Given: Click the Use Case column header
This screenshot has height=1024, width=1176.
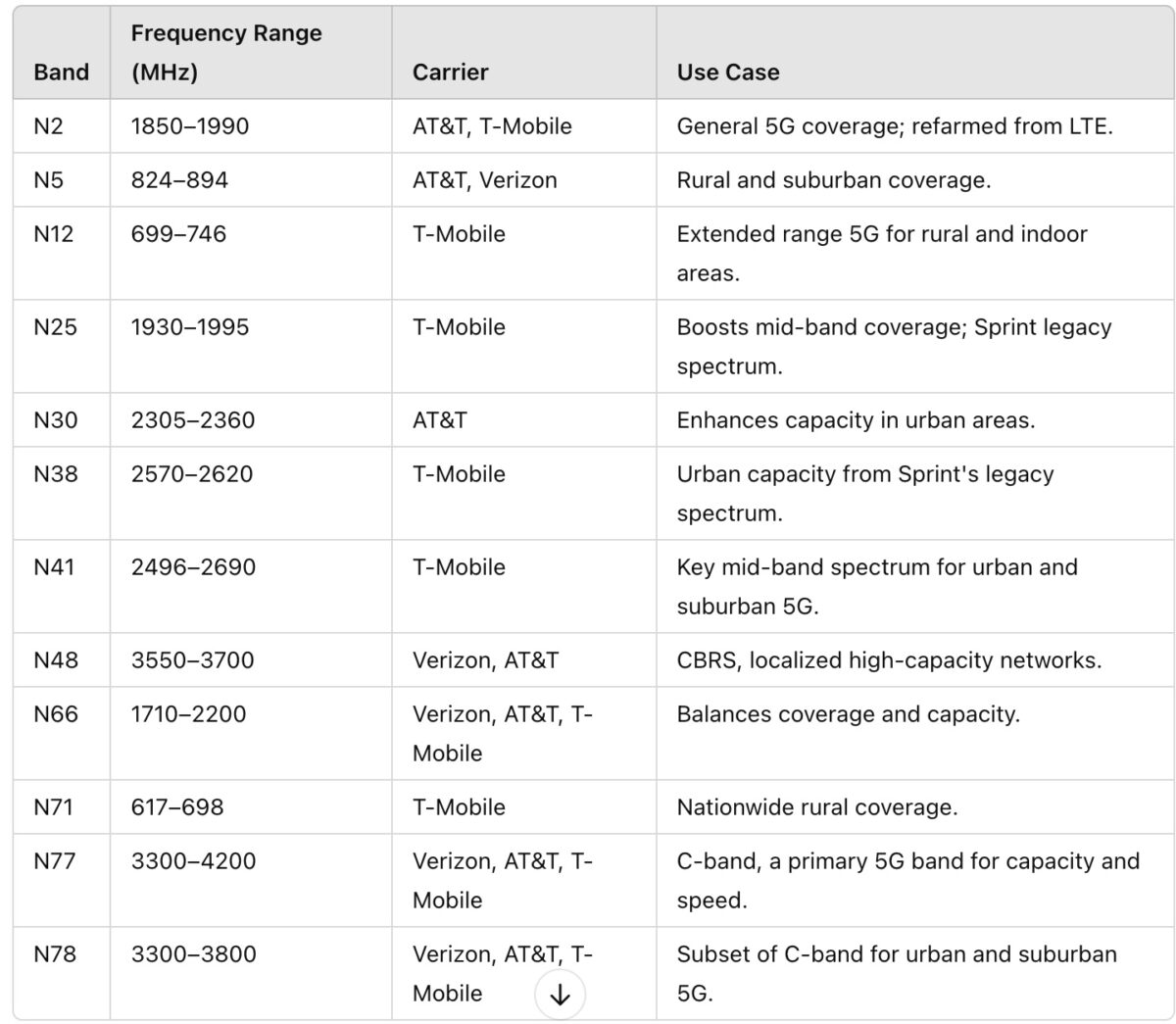Looking at the screenshot, I should click(x=728, y=73).
